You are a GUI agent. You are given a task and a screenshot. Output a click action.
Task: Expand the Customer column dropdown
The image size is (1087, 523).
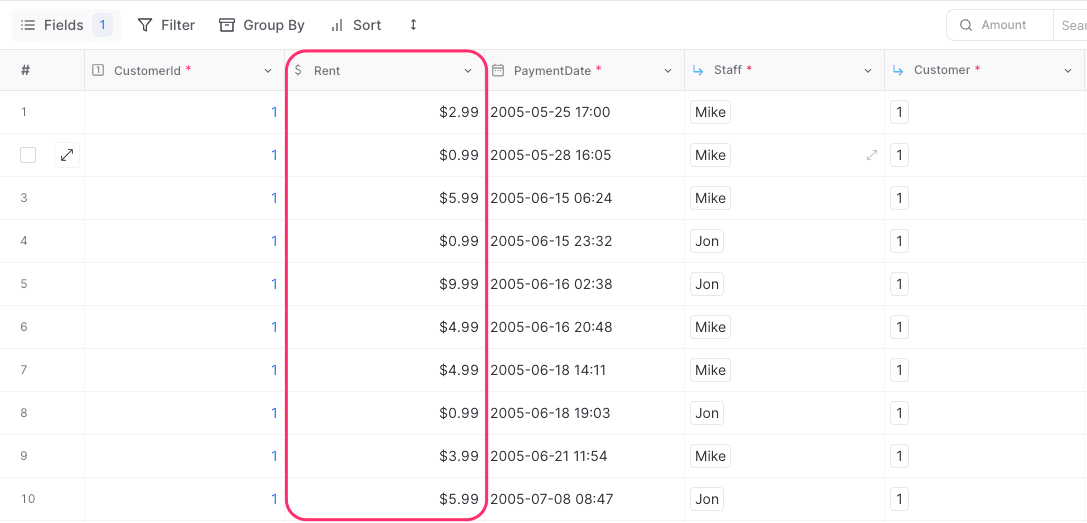pos(1068,71)
